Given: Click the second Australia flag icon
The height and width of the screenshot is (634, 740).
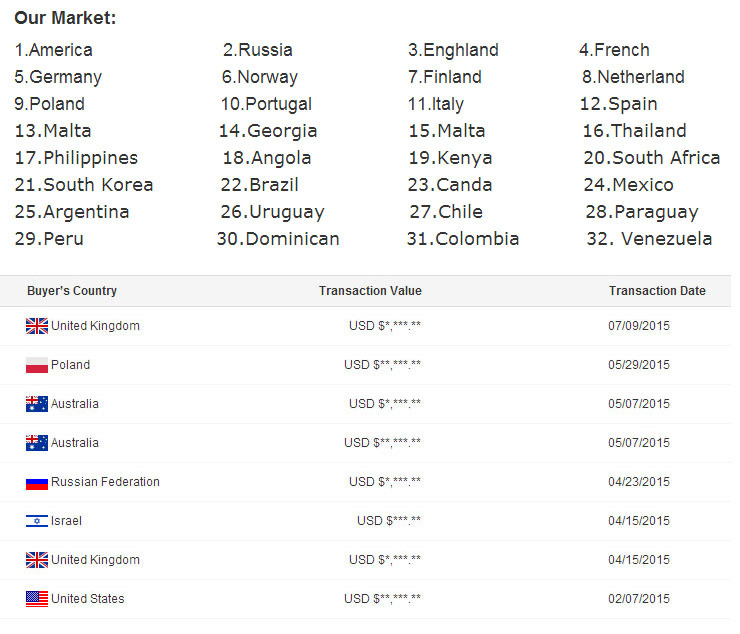Looking at the screenshot, I should coord(37,443).
